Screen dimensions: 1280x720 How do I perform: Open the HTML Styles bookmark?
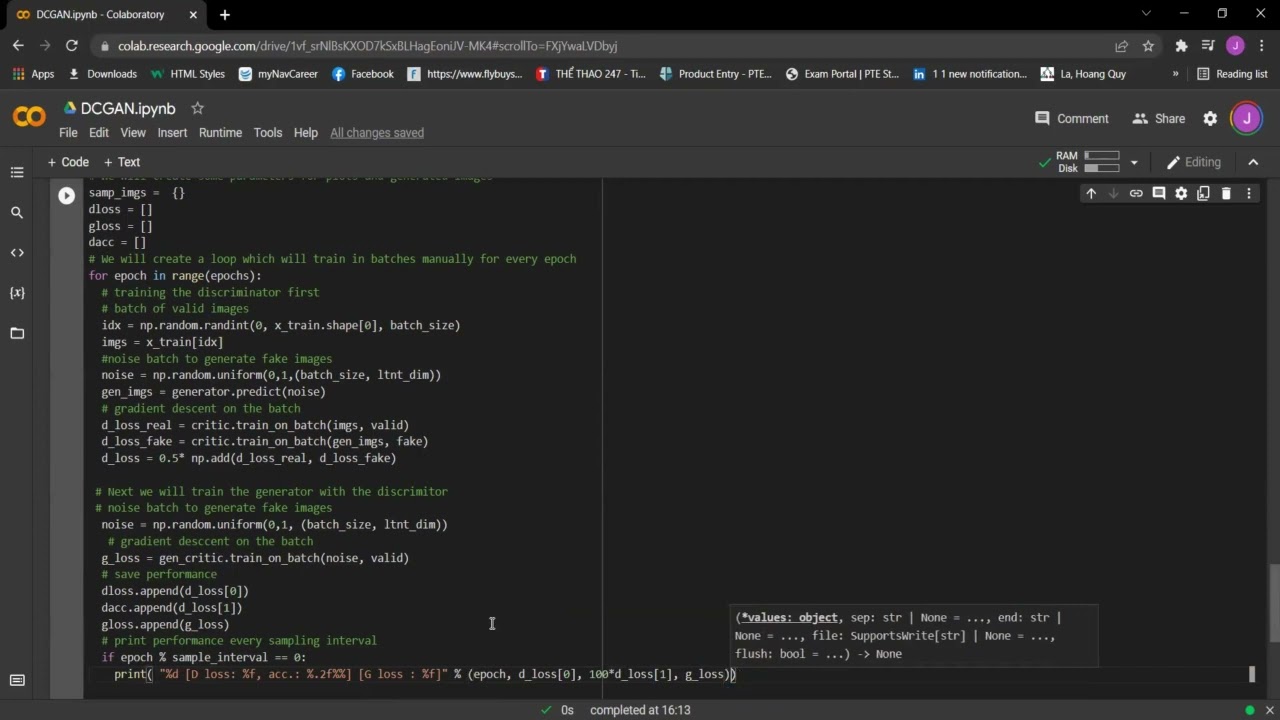tap(187, 74)
